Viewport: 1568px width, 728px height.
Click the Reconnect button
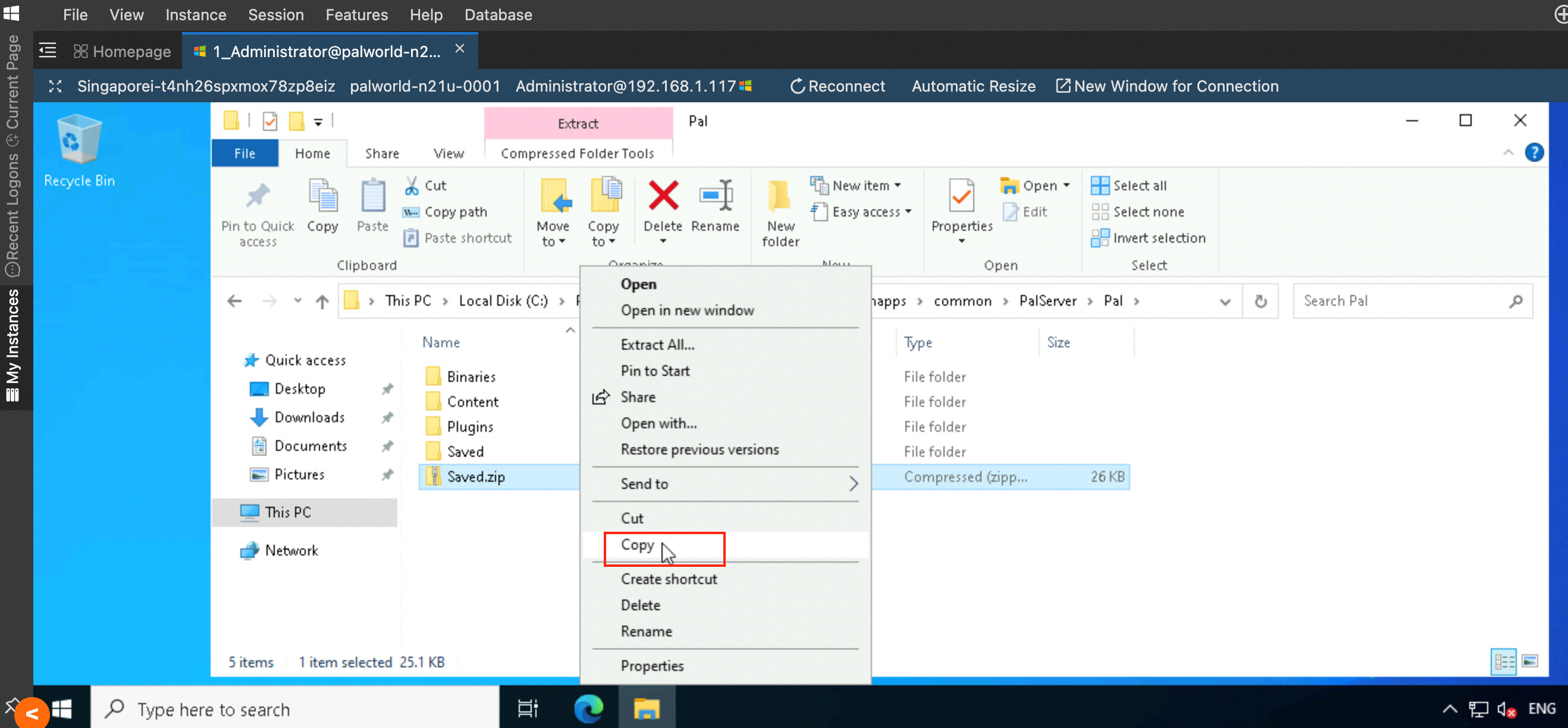coord(837,86)
